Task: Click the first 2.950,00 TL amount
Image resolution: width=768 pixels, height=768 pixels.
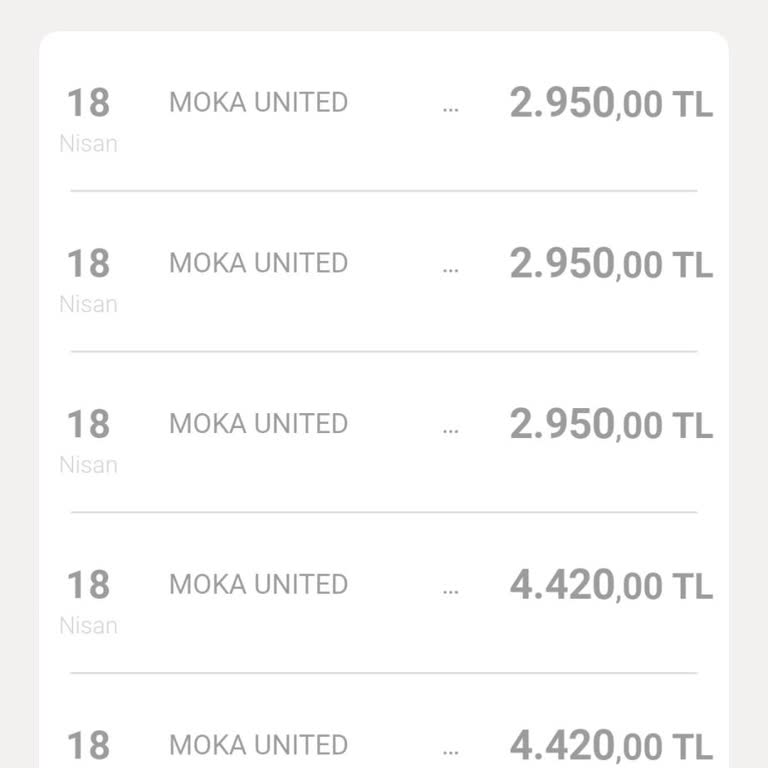Action: (x=611, y=103)
